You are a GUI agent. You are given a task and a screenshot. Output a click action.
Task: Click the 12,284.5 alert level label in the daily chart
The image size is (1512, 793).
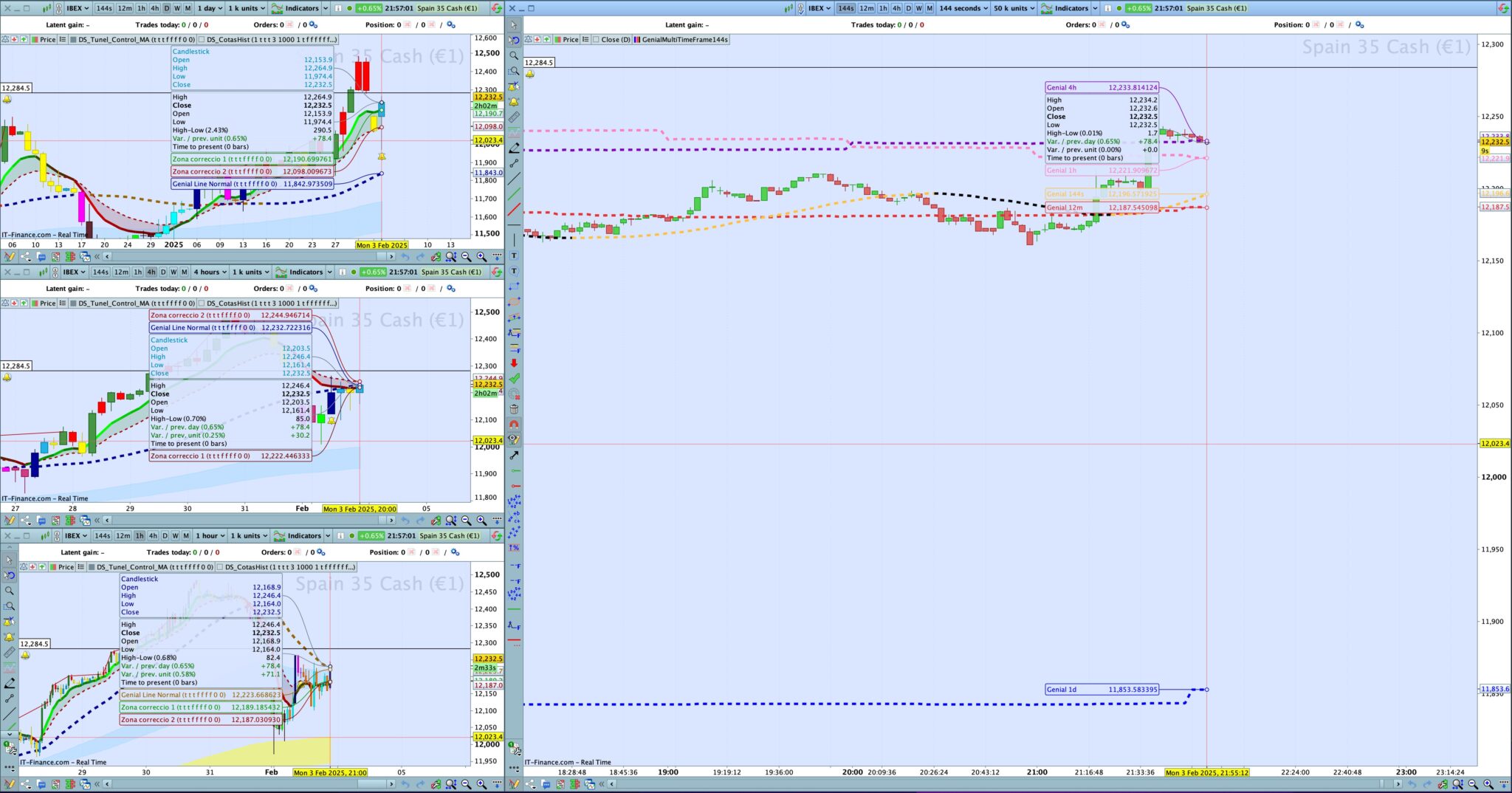pos(16,88)
